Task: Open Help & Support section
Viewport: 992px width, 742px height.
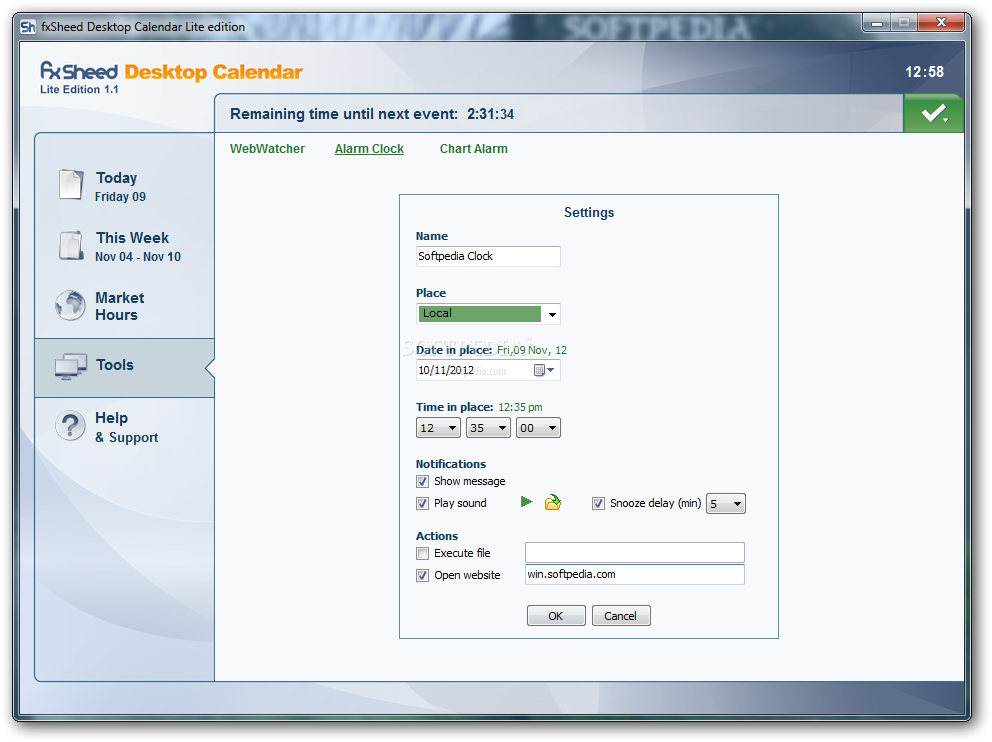Action: pos(125,427)
